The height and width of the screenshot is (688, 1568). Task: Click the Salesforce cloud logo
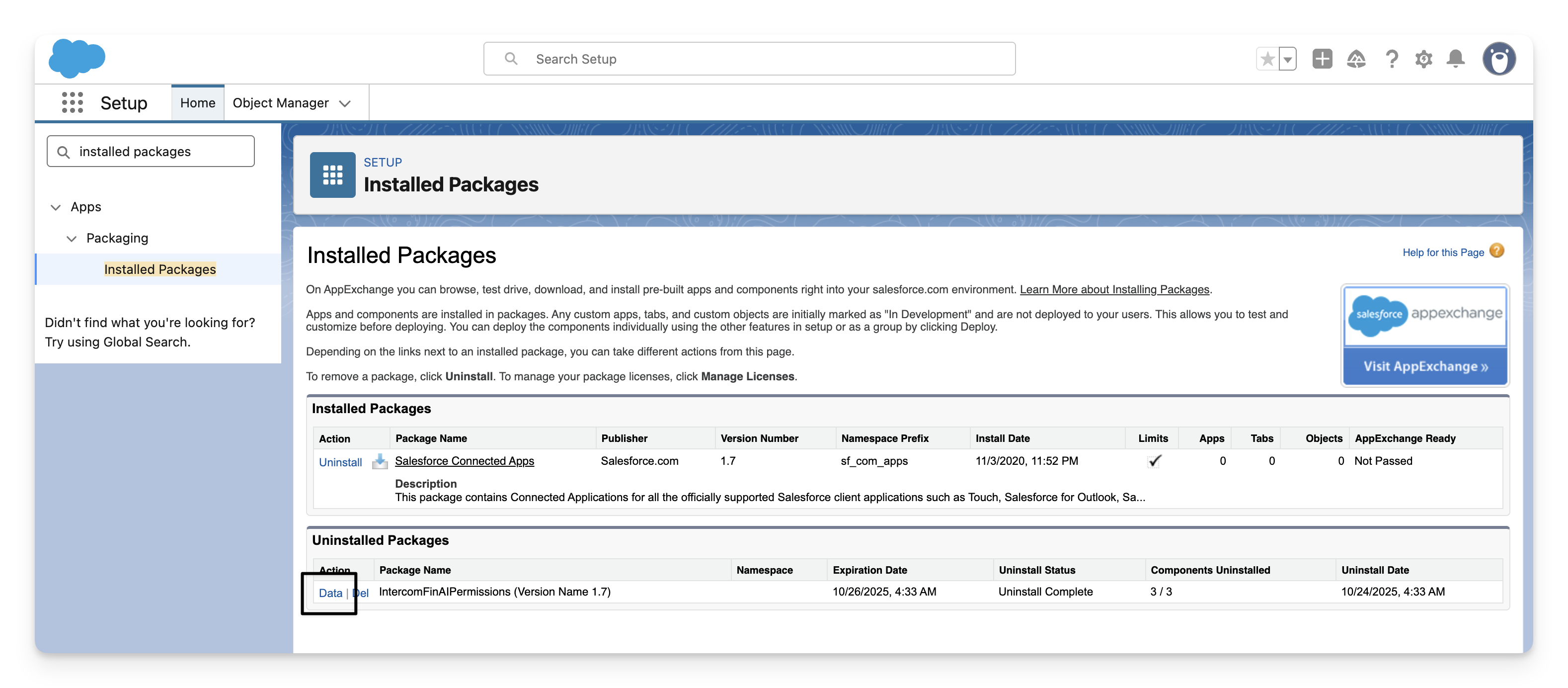click(77, 59)
